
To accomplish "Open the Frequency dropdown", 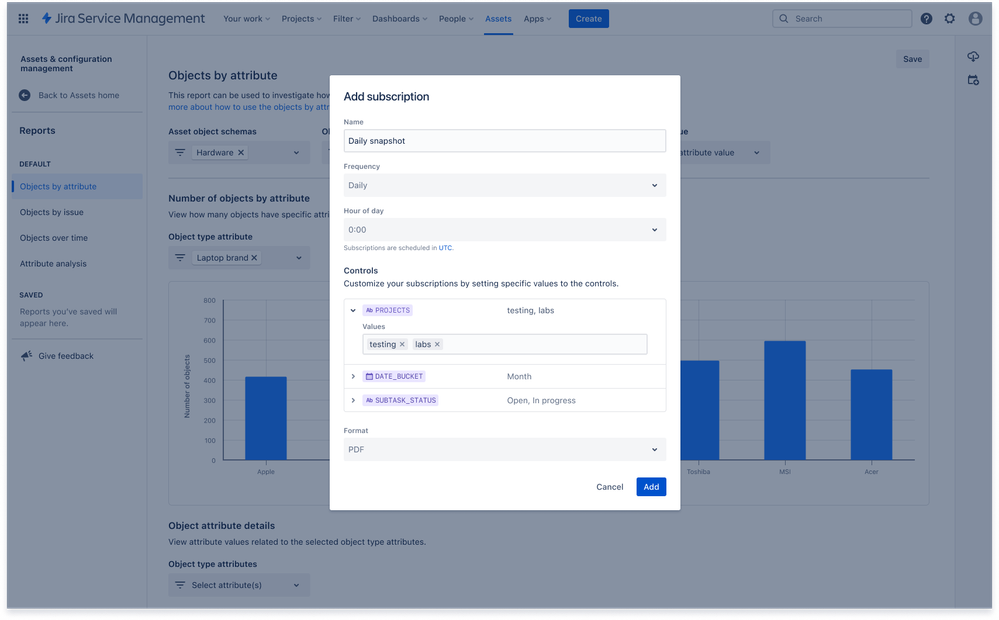I will tap(505, 185).
